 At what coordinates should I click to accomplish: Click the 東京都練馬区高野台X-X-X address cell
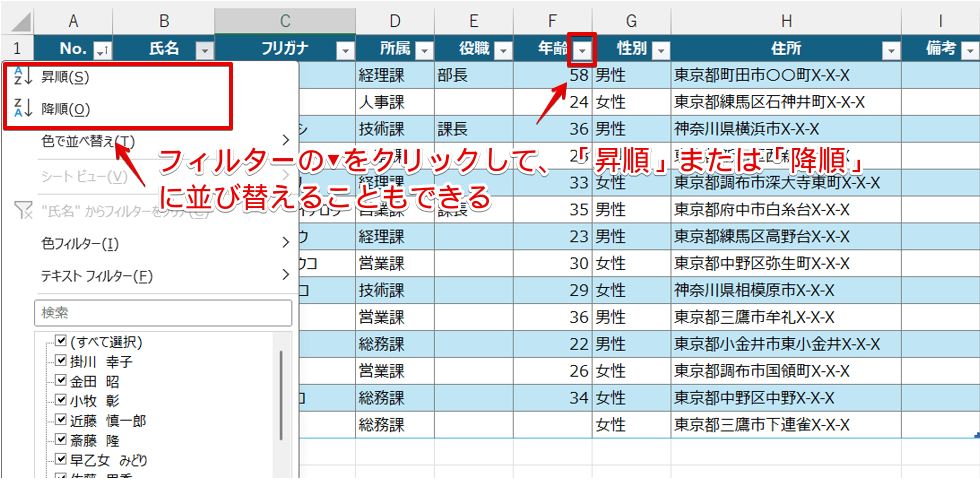(x=786, y=237)
